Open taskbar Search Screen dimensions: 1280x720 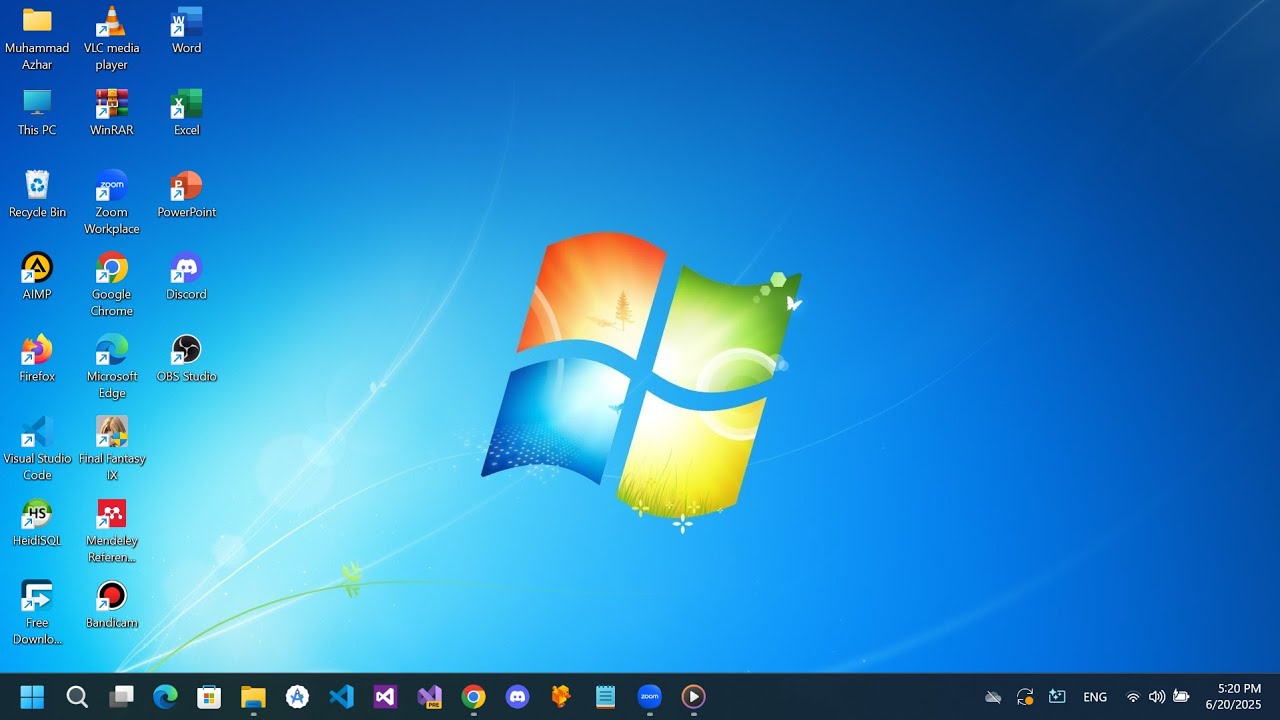tap(77, 697)
